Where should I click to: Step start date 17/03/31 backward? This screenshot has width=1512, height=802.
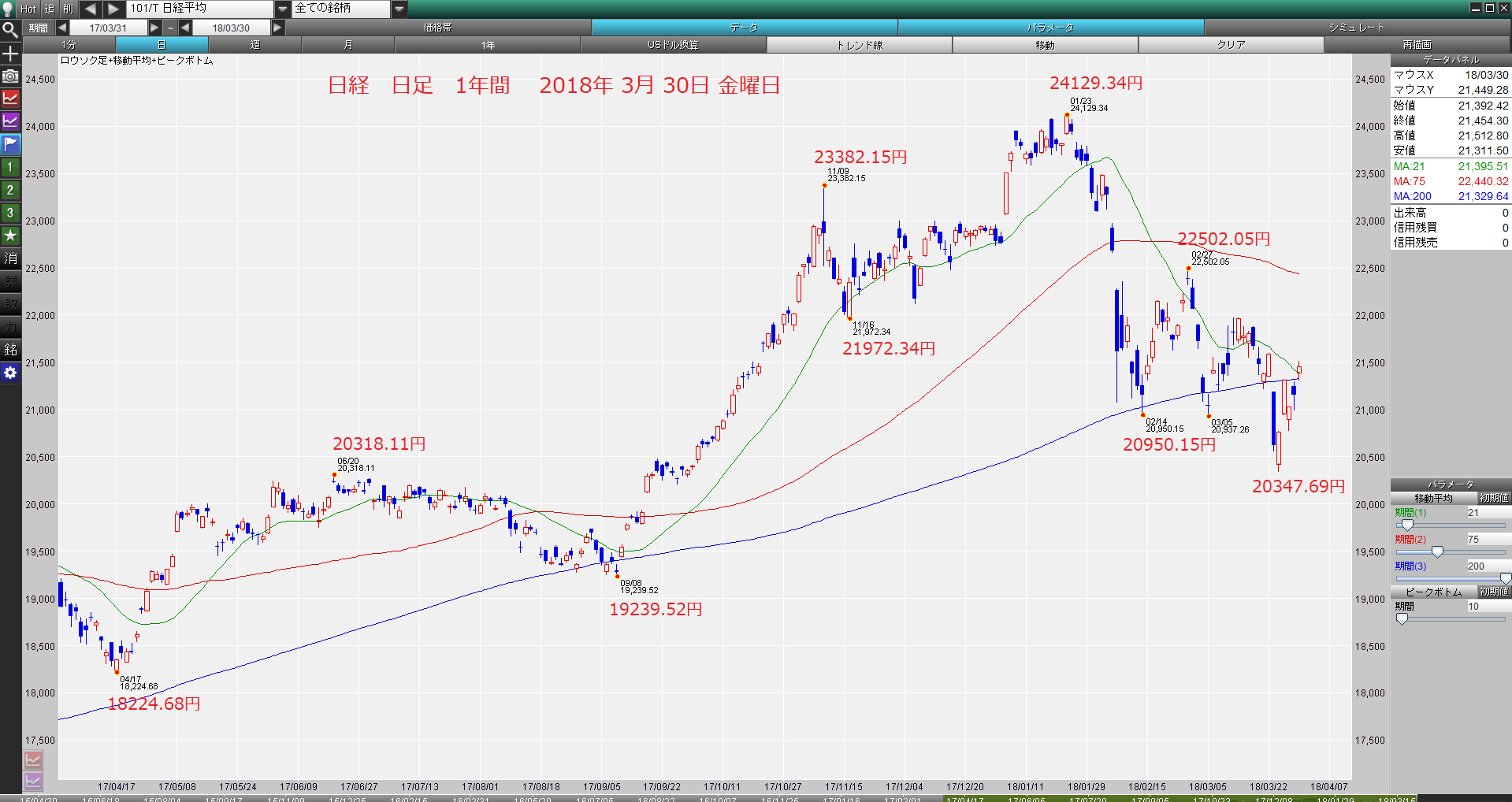click(x=62, y=28)
